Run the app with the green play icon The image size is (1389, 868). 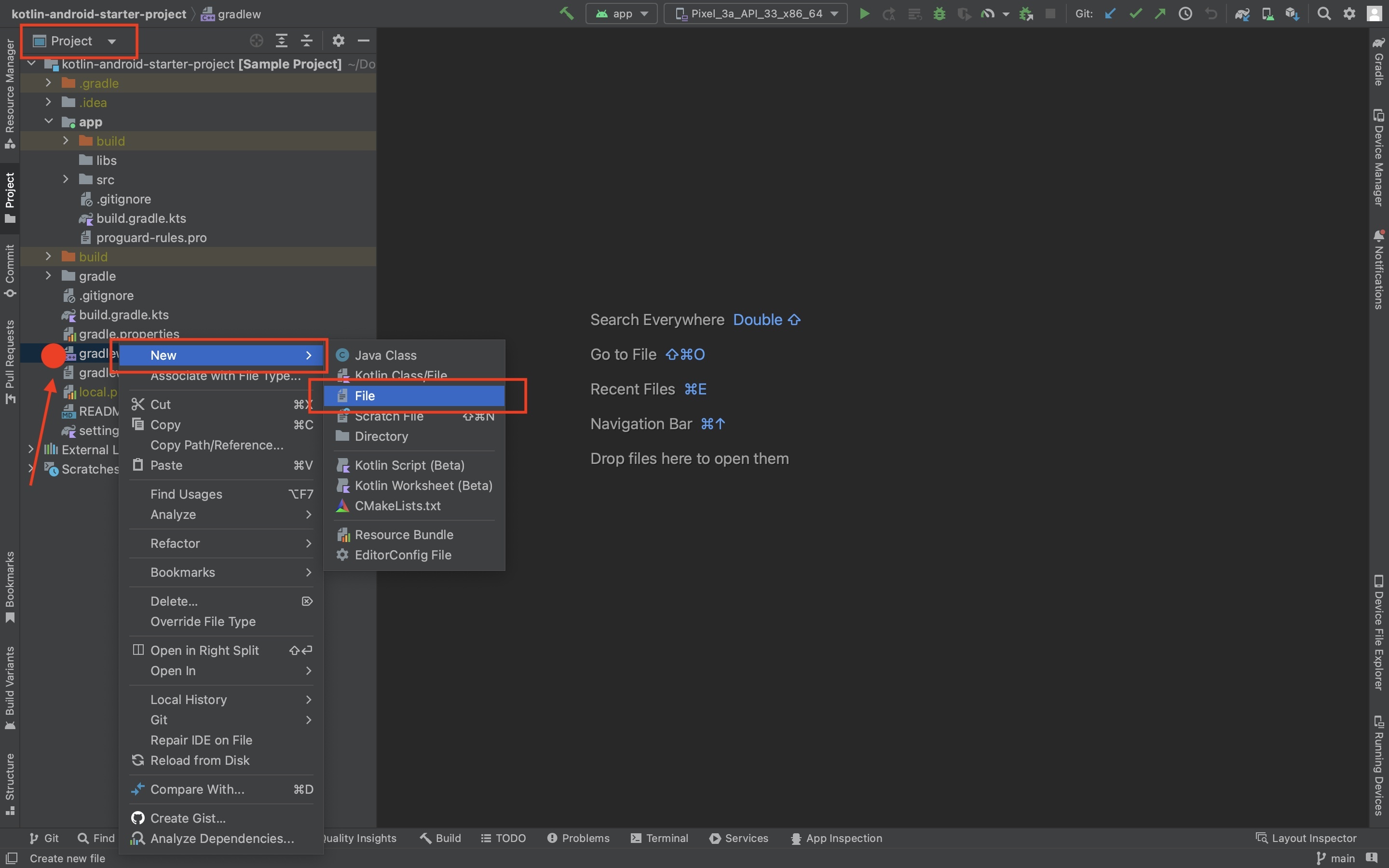click(864, 13)
